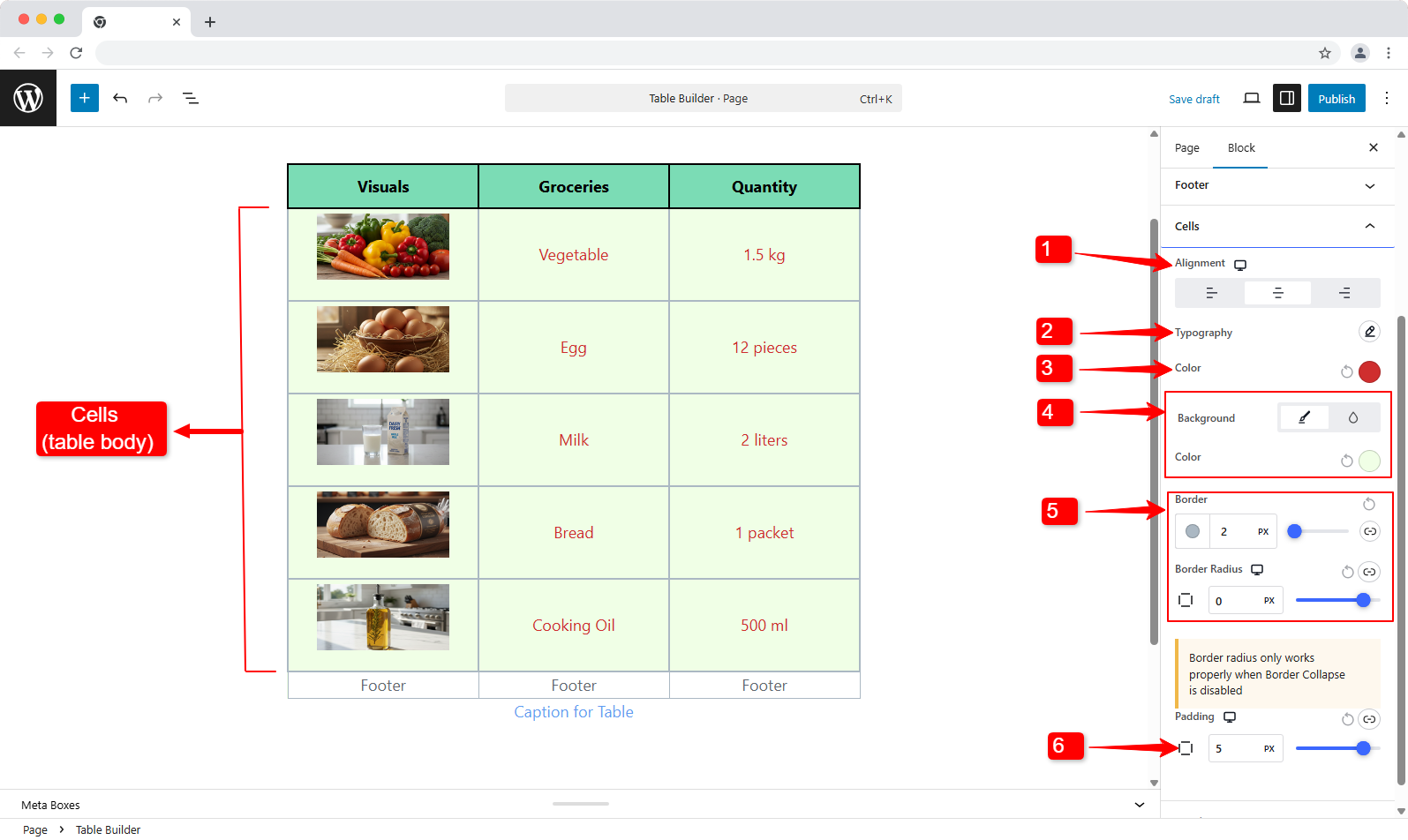Image resolution: width=1408 pixels, height=840 pixels.
Task: Reset the cell text color
Action: point(1346,371)
